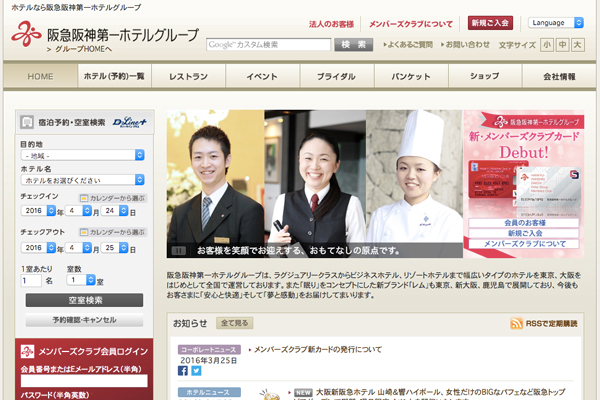Open check-out calendar picker
Screen dimensions: 600x400
click(x=113, y=232)
